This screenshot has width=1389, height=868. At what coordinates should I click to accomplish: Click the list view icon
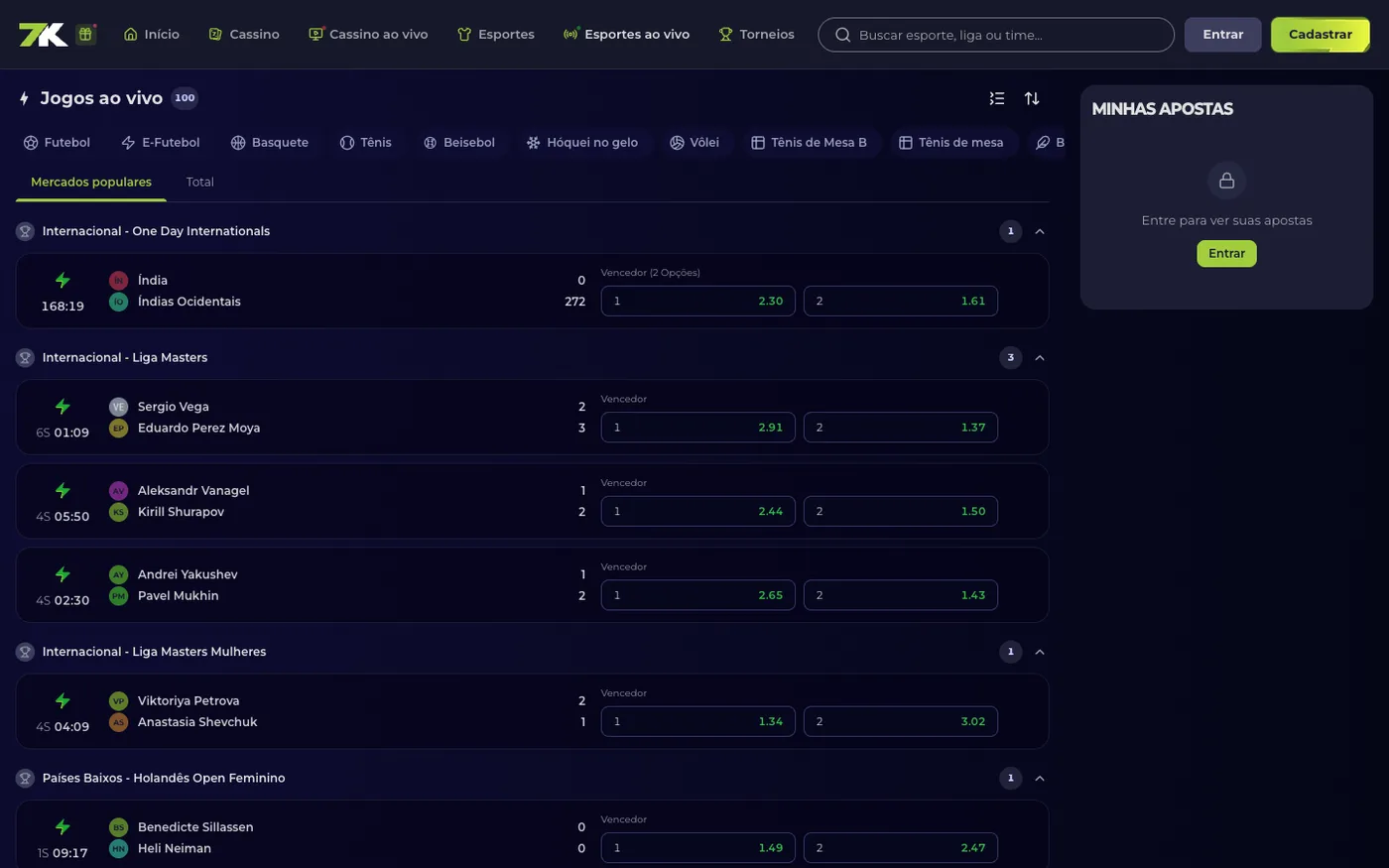tap(997, 98)
